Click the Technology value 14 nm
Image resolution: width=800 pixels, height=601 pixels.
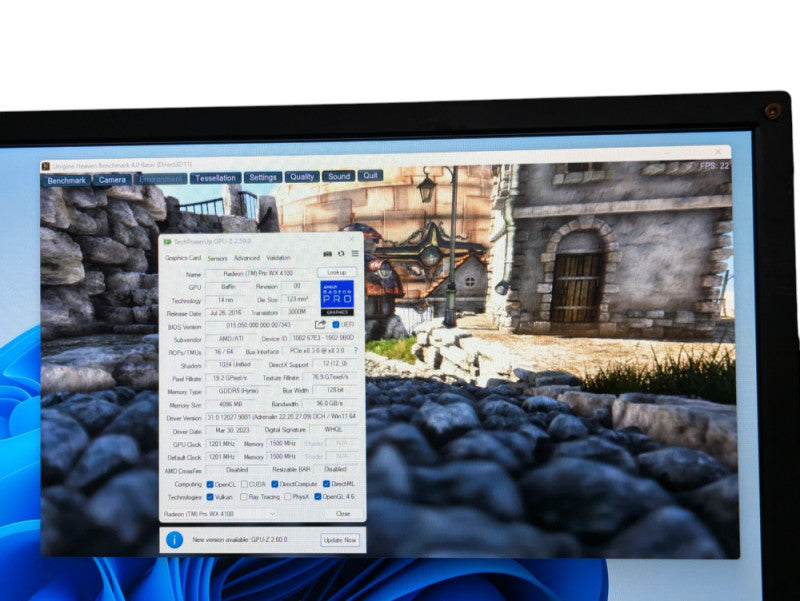[226, 300]
